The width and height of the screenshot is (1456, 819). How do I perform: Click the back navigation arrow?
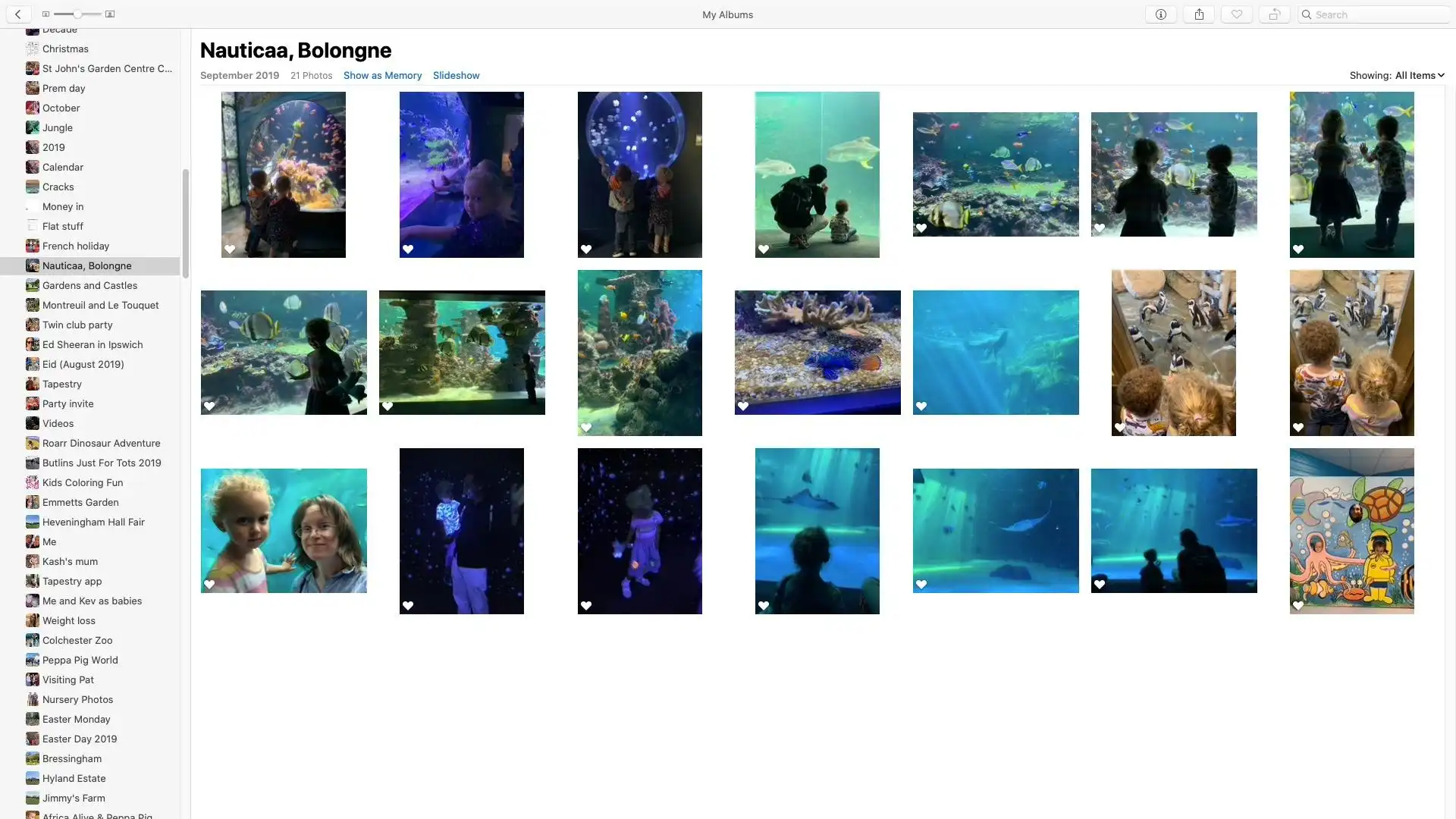click(x=18, y=14)
